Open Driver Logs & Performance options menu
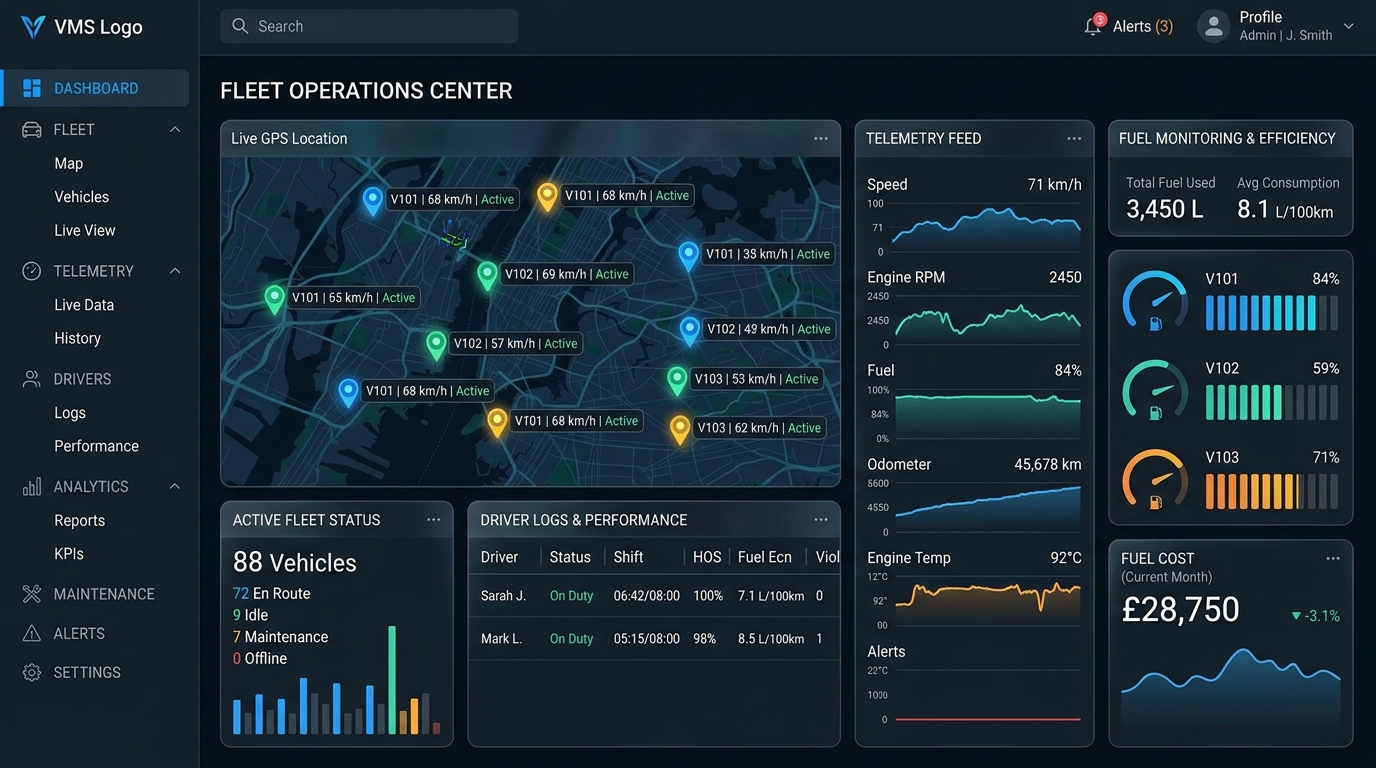Image resolution: width=1376 pixels, height=768 pixels. click(821, 519)
